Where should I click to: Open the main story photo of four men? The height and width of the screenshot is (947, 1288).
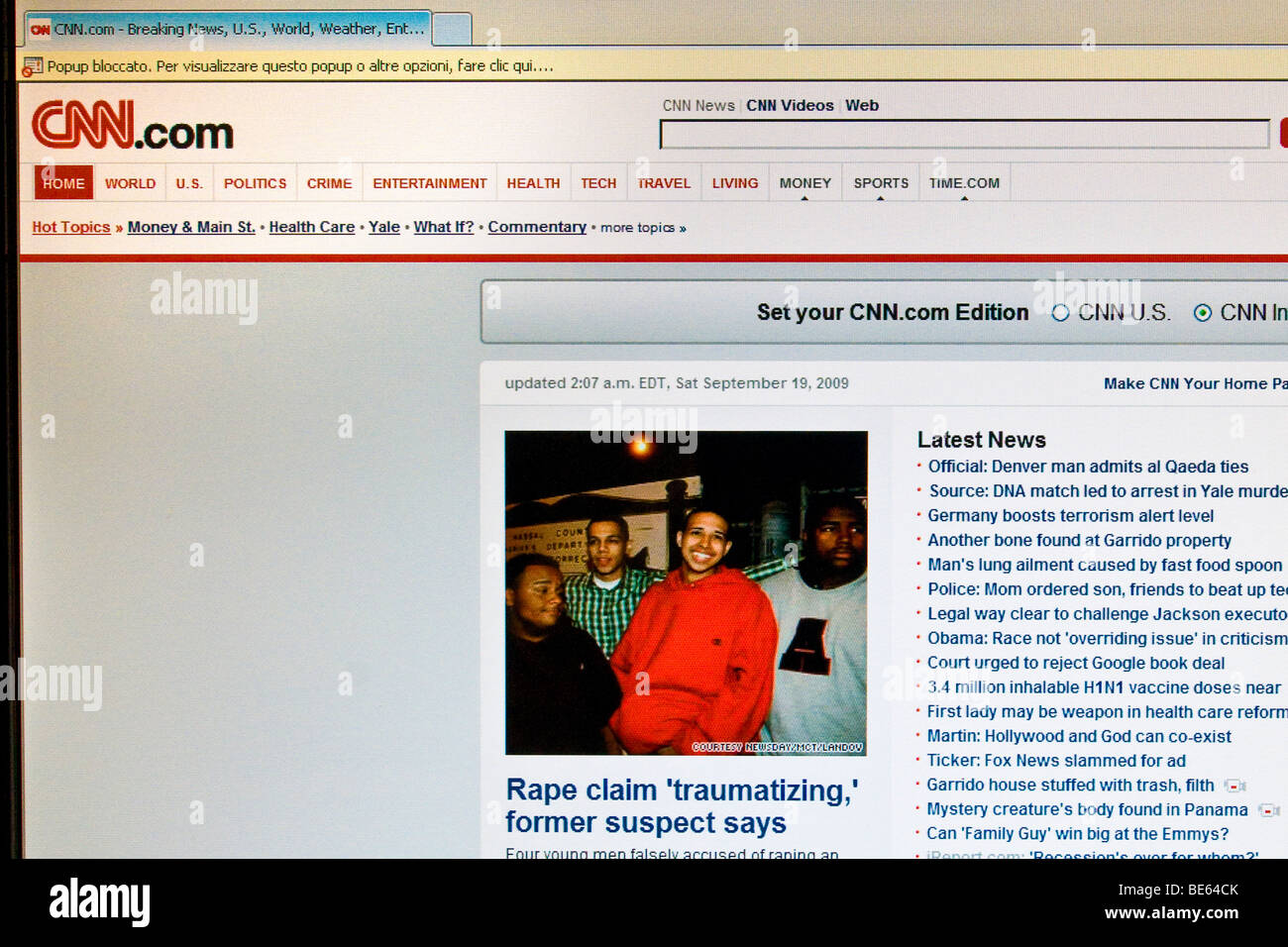tap(686, 593)
